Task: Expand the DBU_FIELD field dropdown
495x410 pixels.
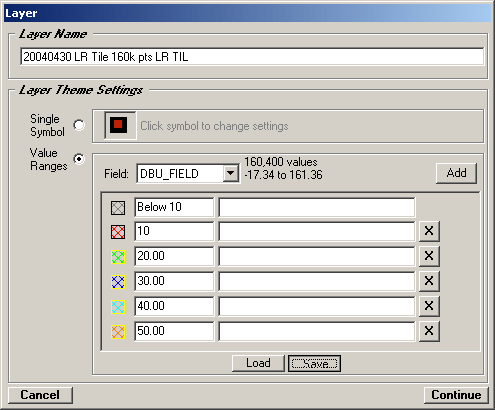Action: [231, 173]
